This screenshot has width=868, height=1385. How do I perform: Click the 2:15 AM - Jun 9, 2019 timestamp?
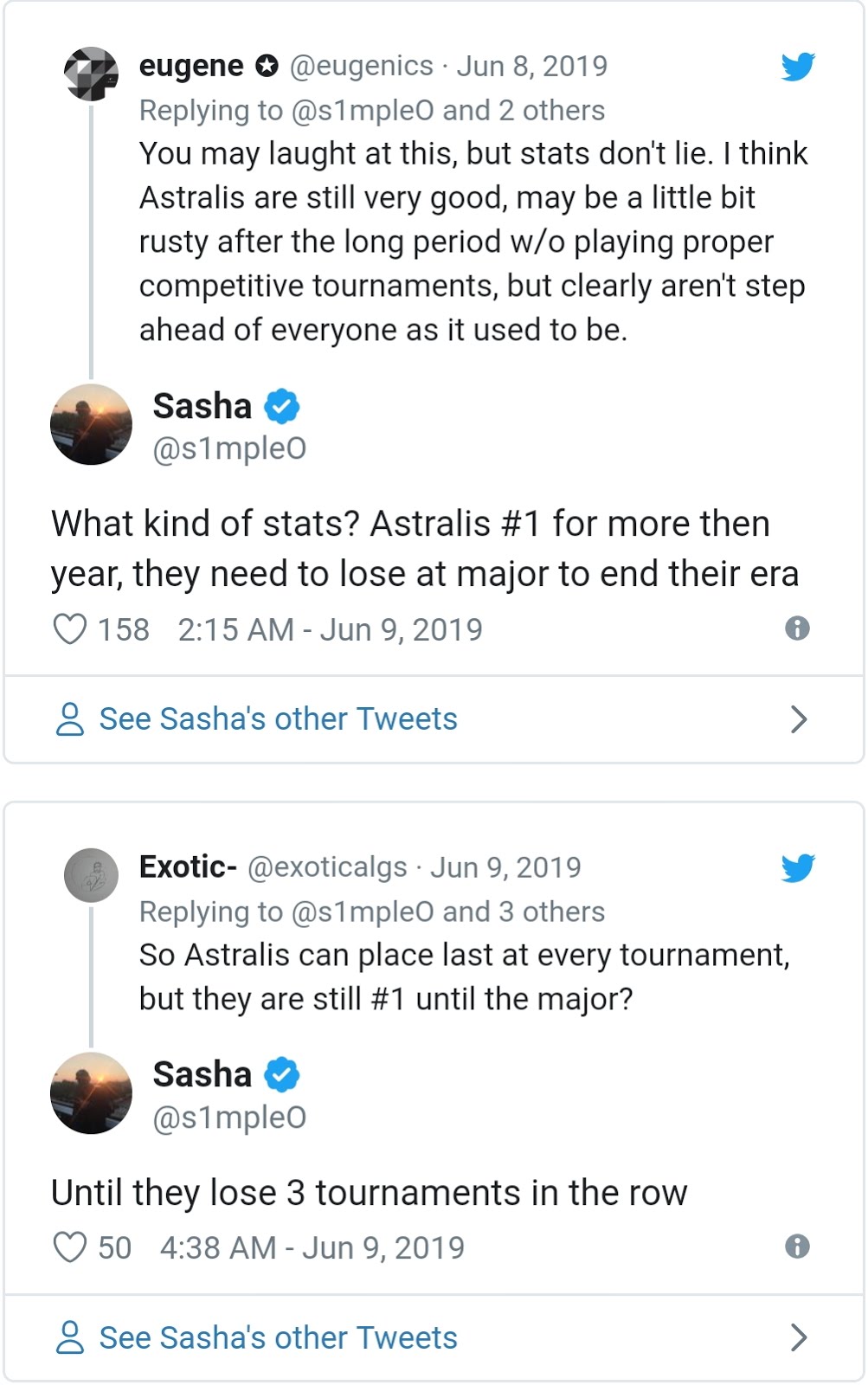click(330, 629)
